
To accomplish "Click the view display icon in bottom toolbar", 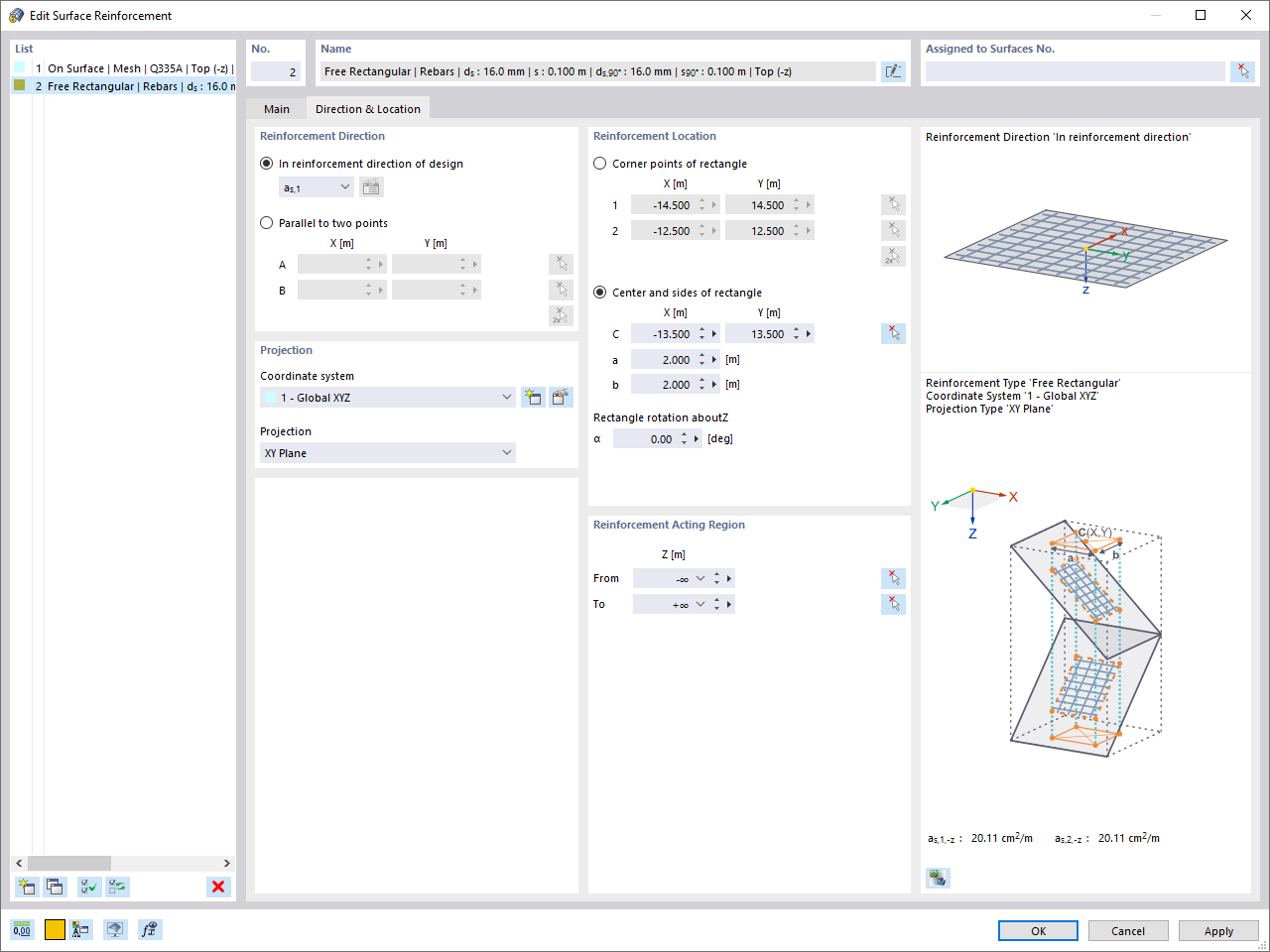I will (x=115, y=930).
